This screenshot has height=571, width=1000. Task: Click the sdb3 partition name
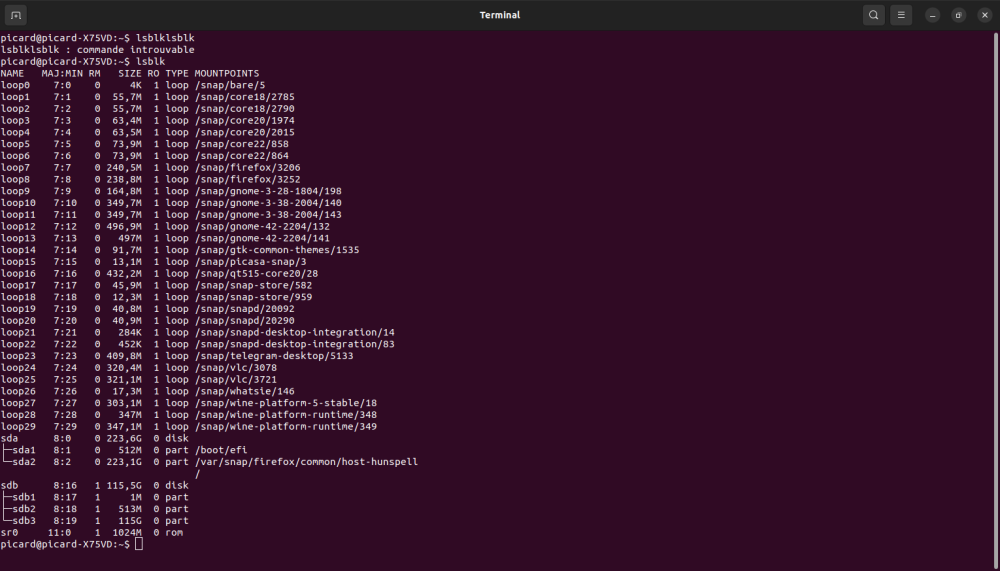(x=24, y=521)
